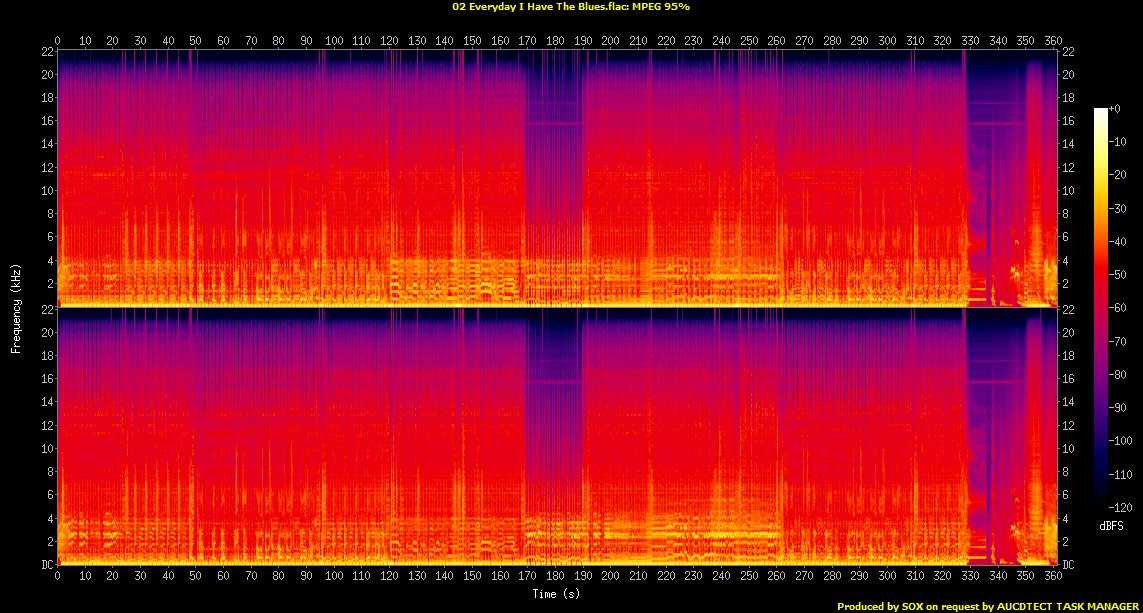Select the 360 tick on the bottom time axis

[1052, 577]
